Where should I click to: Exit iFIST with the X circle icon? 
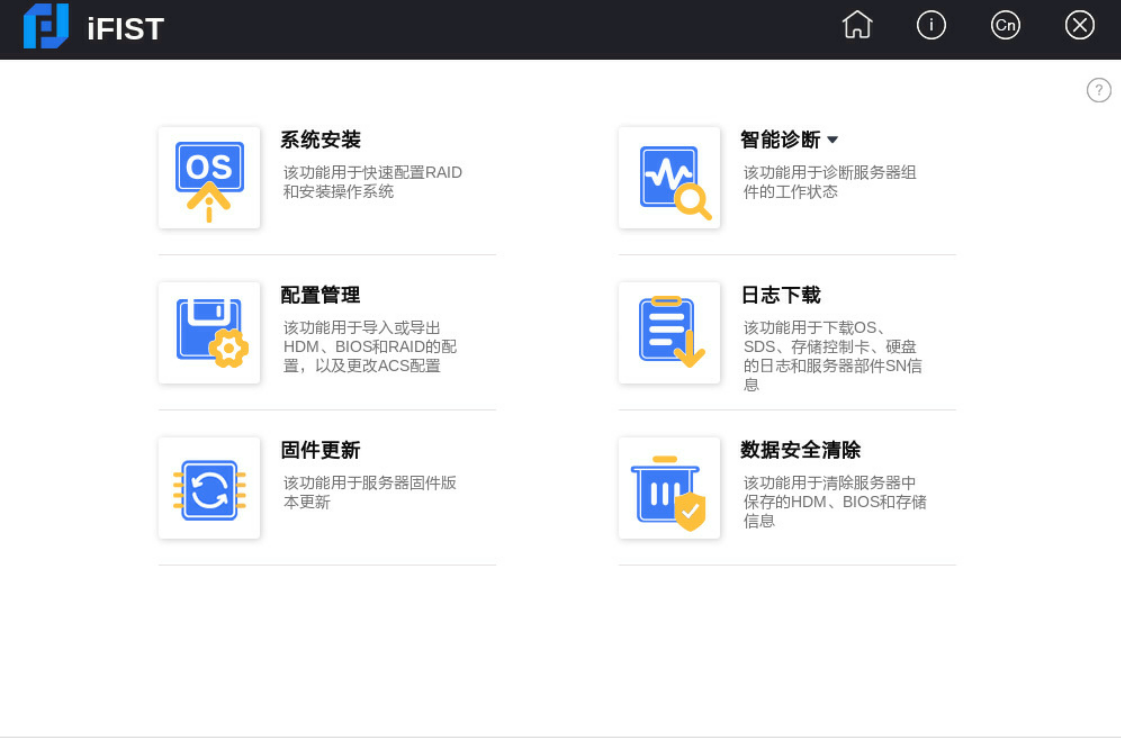tap(1080, 25)
